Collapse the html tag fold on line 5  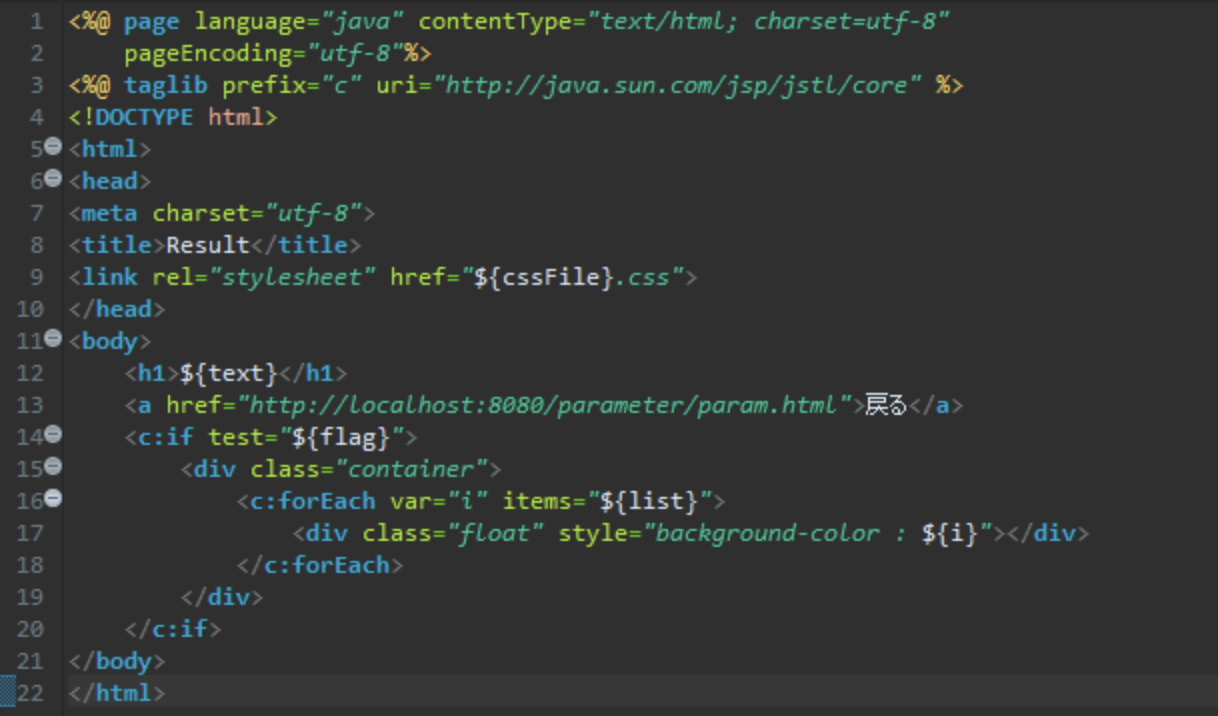pos(54,147)
